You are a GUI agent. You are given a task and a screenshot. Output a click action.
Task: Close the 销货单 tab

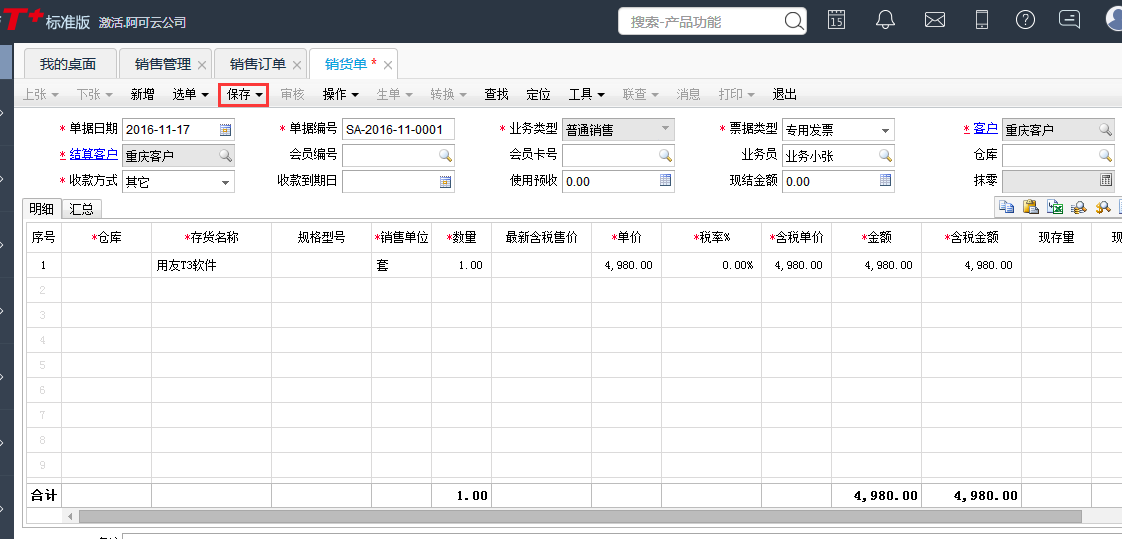click(x=388, y=65)
